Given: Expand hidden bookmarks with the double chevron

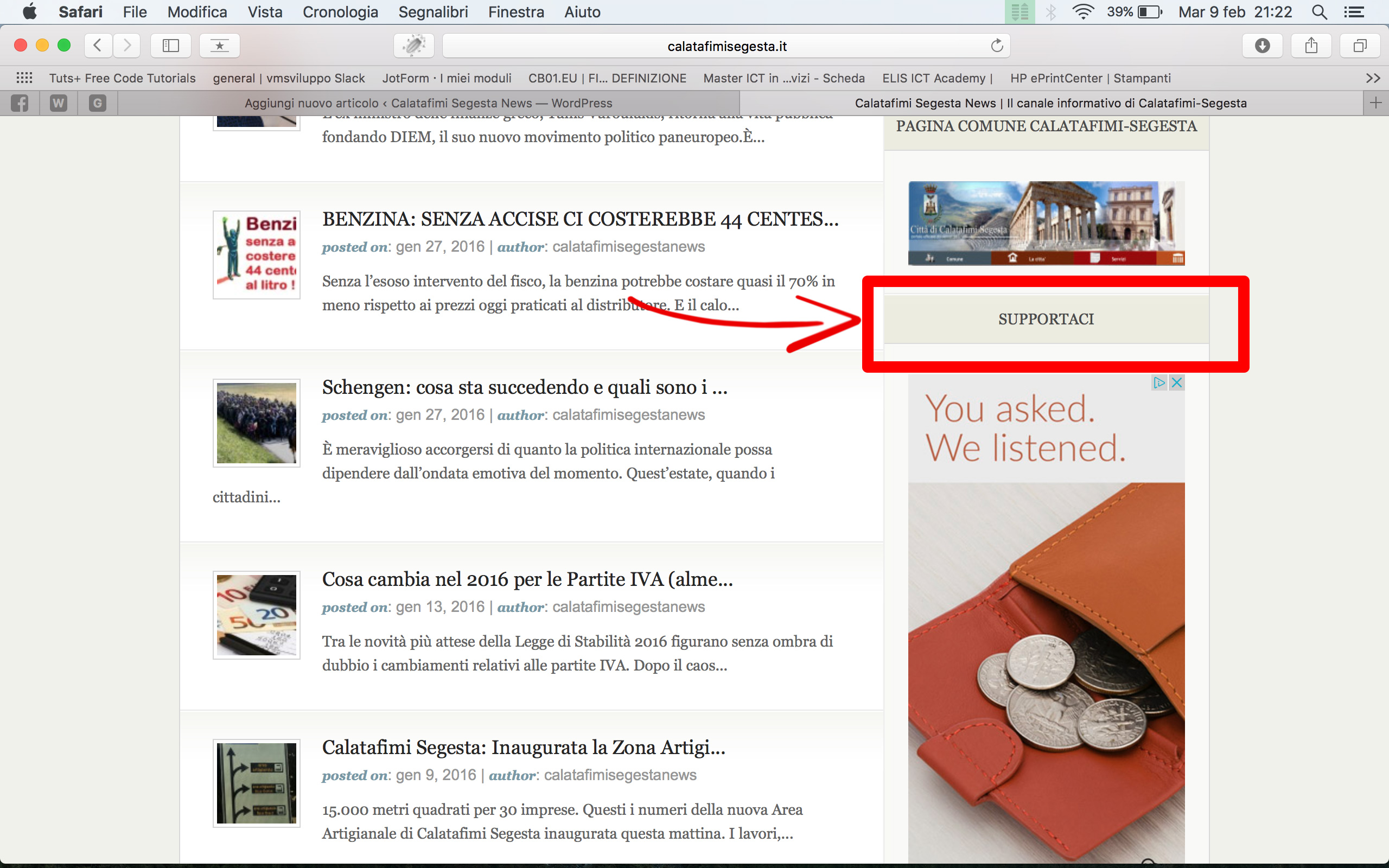Looking at the screenshot, I should click(x=1373, y=78).
